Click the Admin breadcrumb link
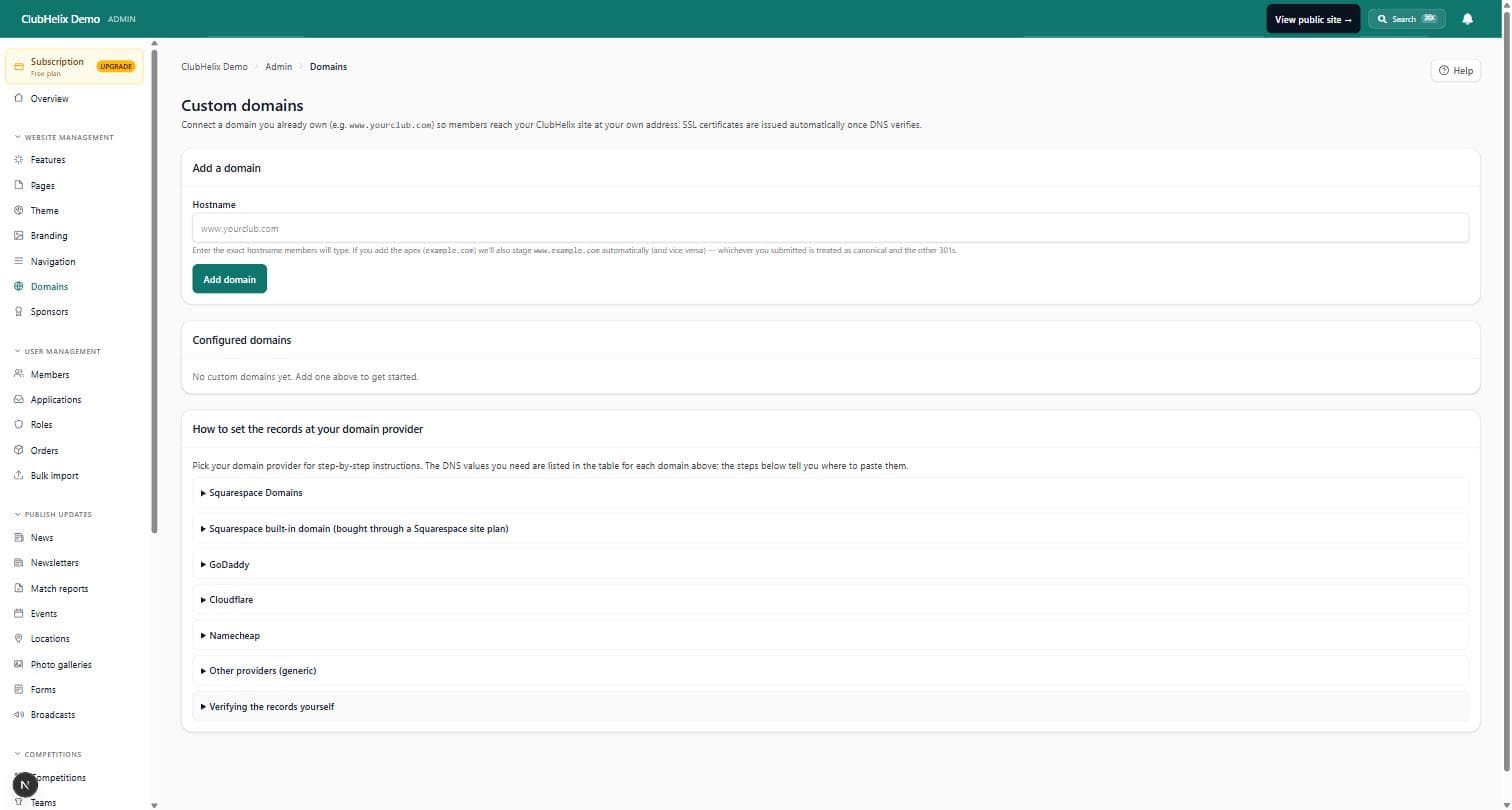The width and height of the screenshot is (1512, 810). point(278,67)
